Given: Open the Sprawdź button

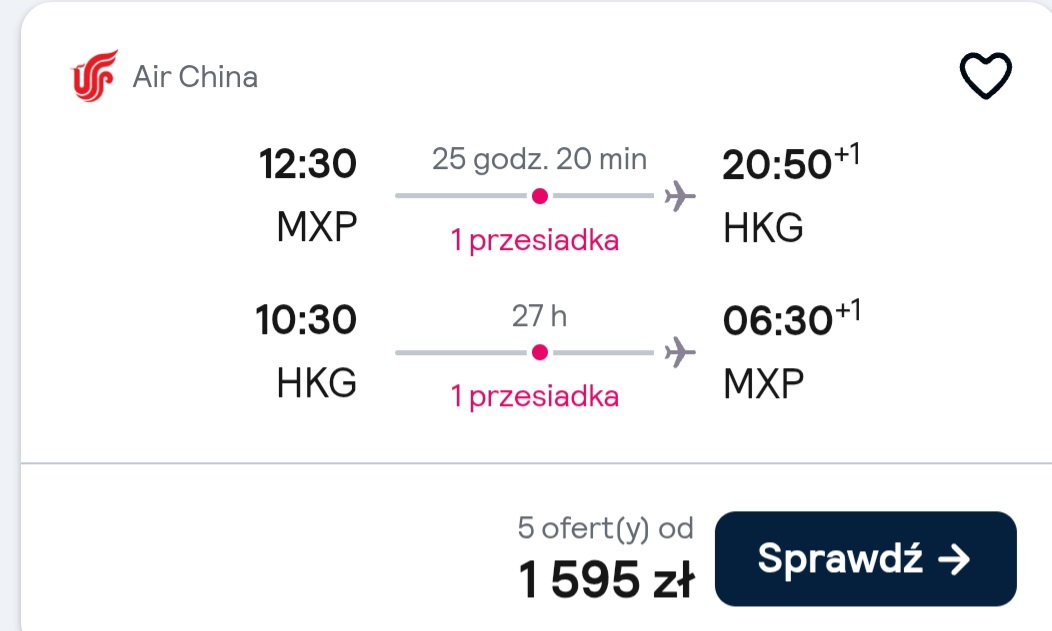Looking at the screenshot, I should (865, 559).
